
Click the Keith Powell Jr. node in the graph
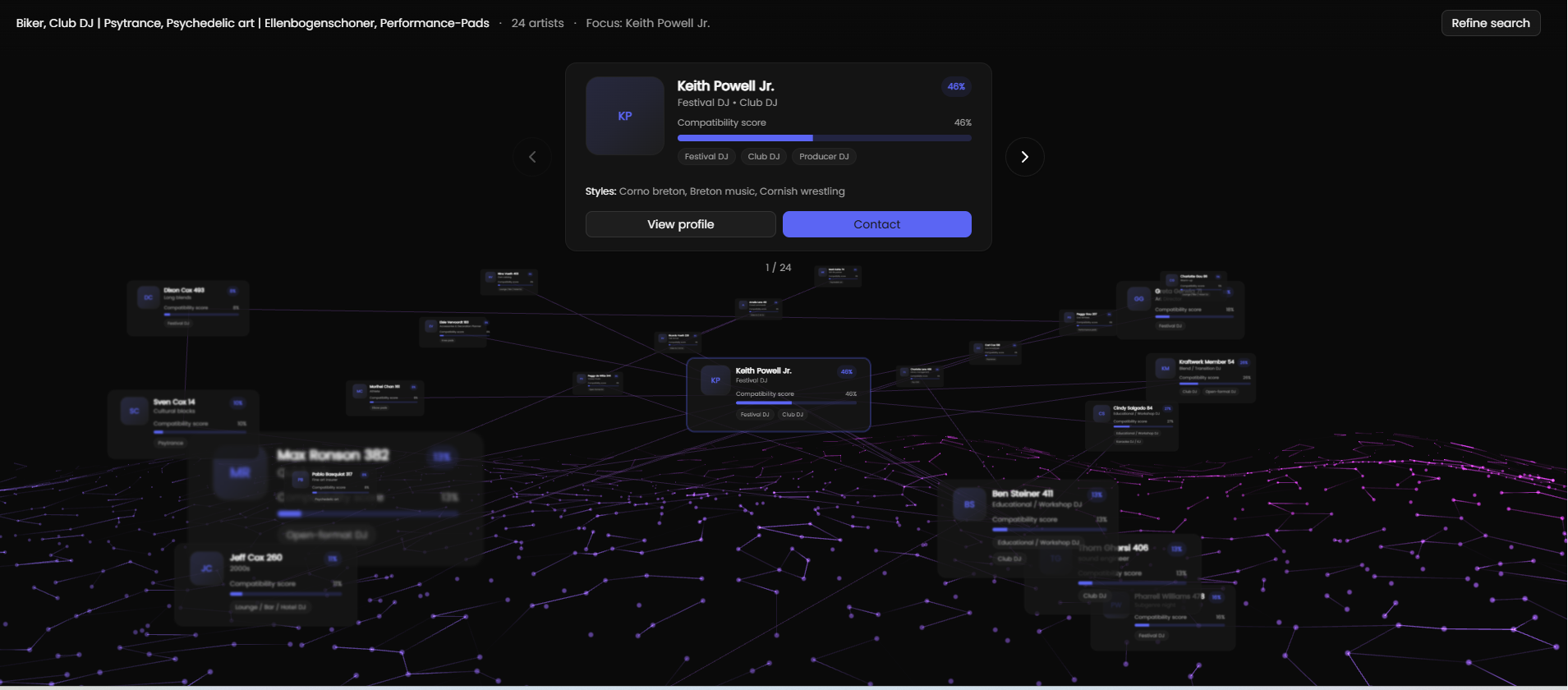(778, 394)
